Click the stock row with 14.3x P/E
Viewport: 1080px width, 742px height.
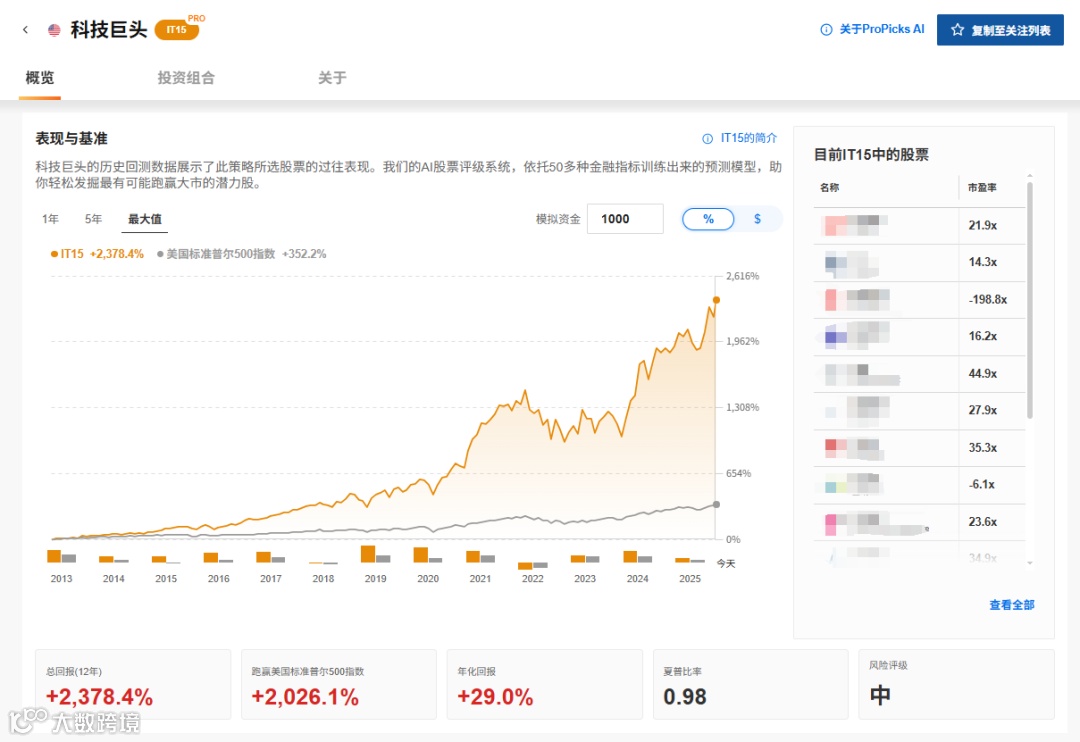point(920,262)
